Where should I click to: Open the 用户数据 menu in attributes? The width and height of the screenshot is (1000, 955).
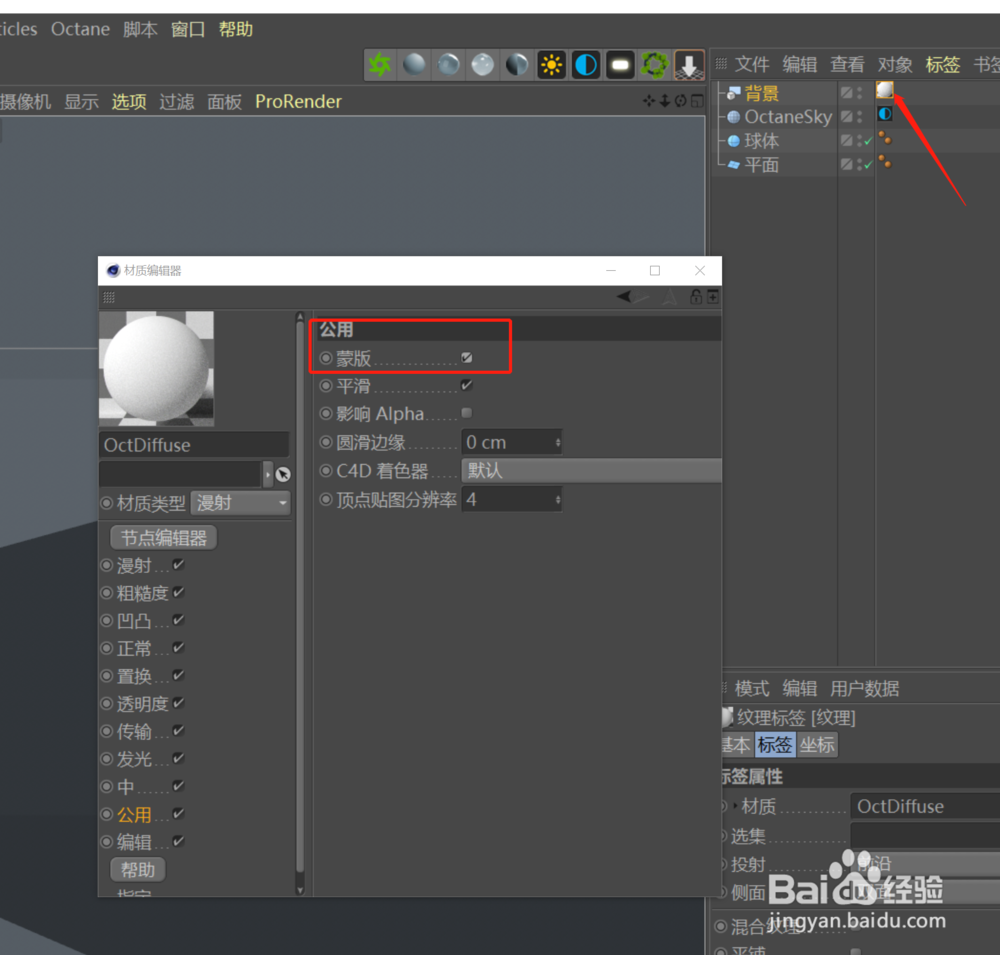tap(864, 688)
